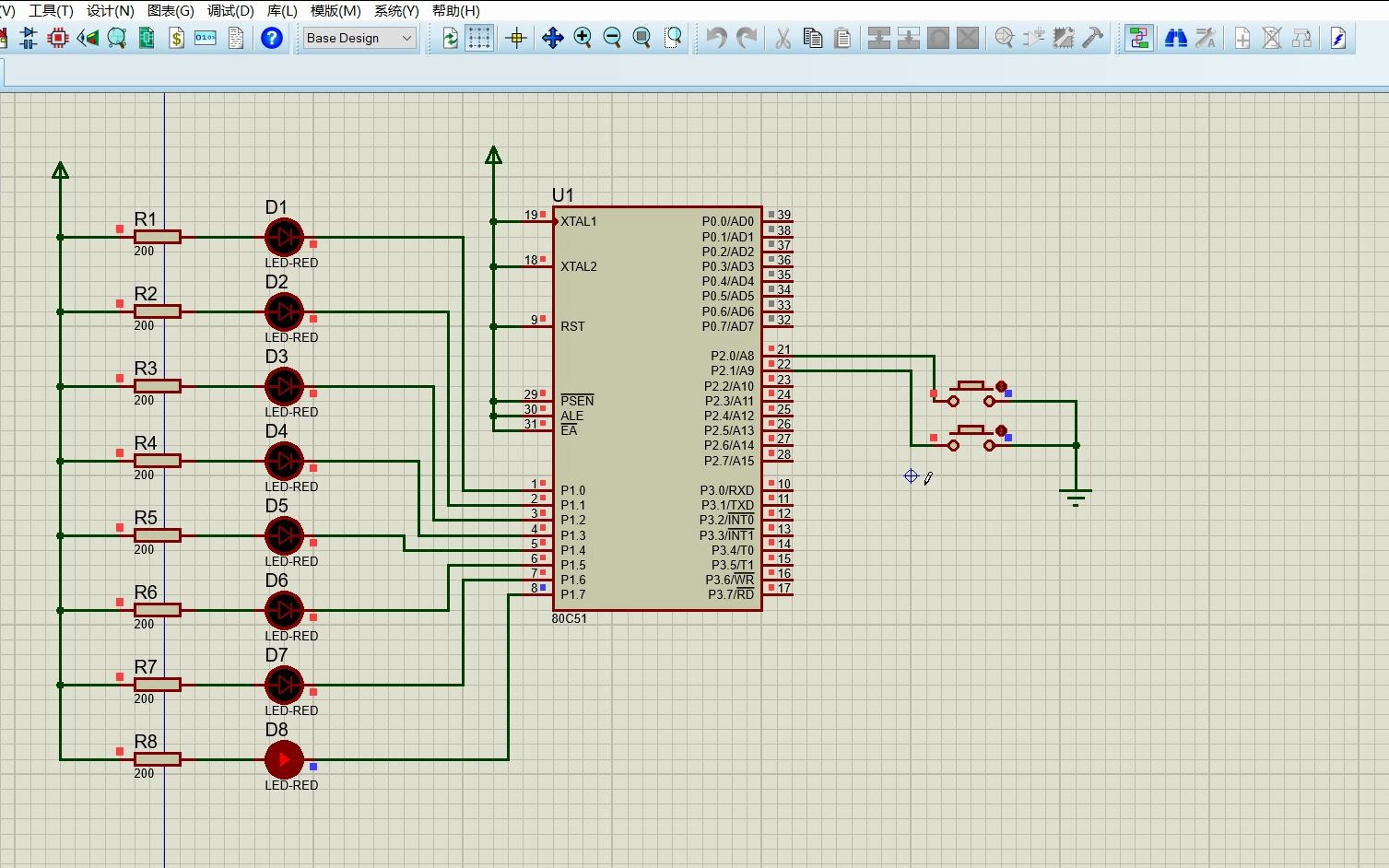Pick parts from libraries icon
The height and width of the screenshot is (868, 1389).
[1005, 38]
